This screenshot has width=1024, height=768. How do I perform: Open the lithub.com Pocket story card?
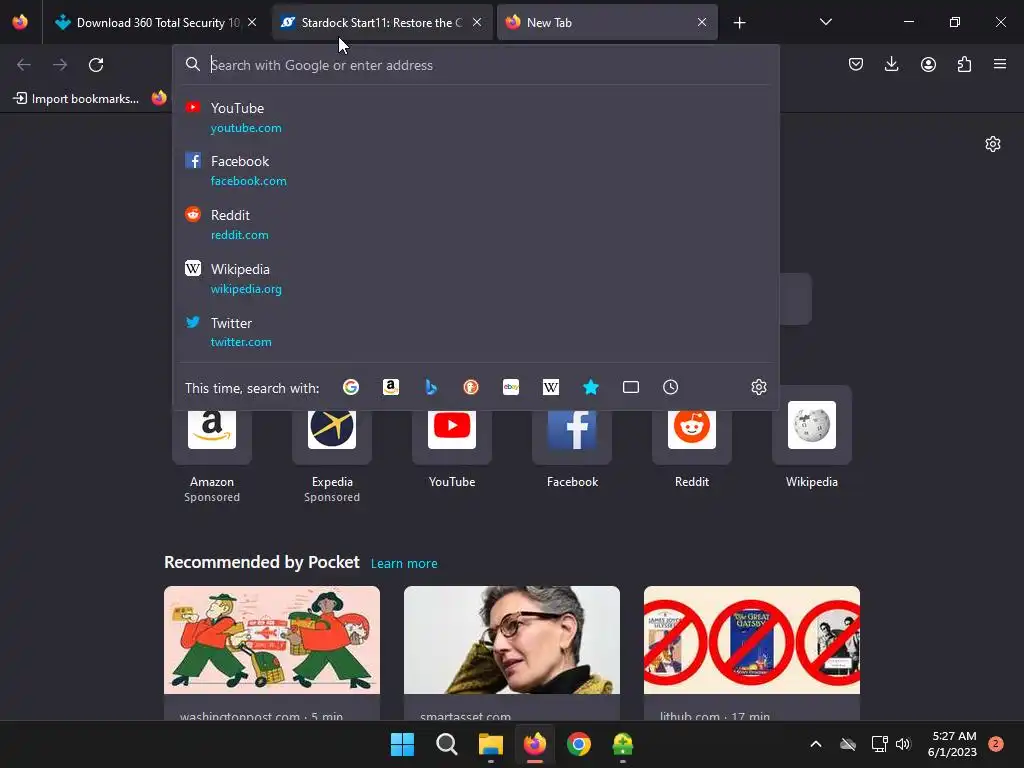(752, 653)
